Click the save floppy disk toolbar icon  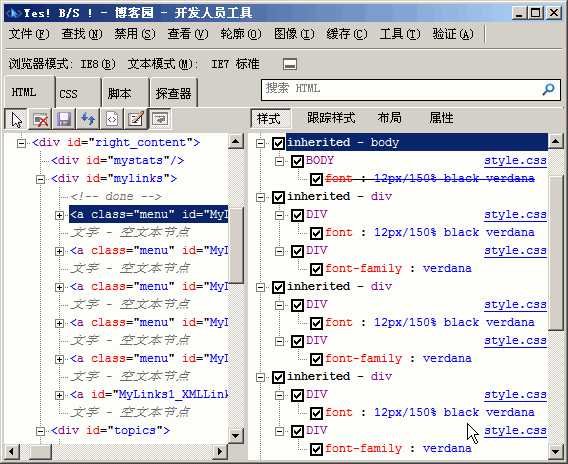(x=64, y=119)
